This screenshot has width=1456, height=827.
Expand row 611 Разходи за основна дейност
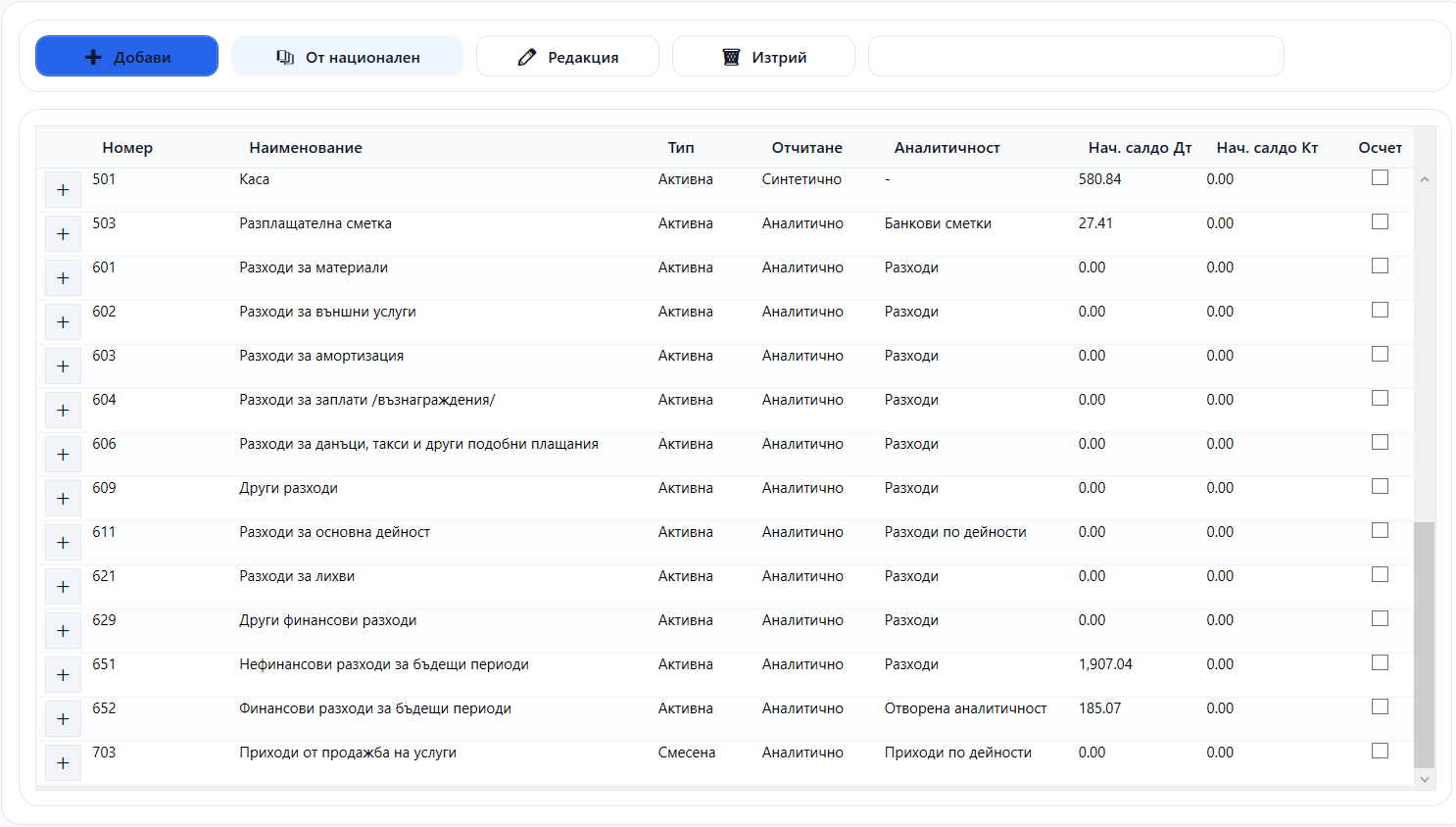click(x=63, y=543)
